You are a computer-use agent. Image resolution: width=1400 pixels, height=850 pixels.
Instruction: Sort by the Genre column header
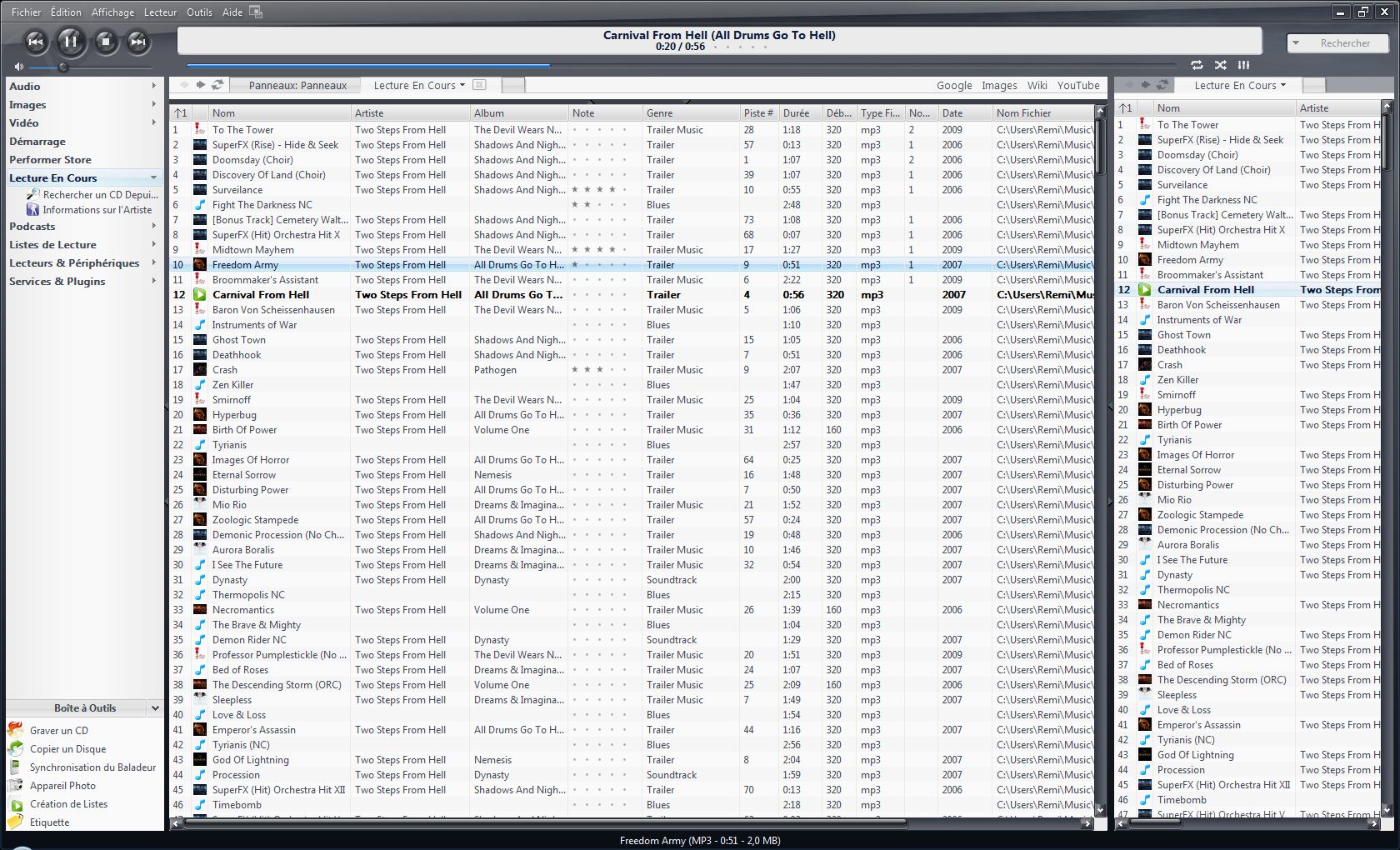[x=691, y=112]
